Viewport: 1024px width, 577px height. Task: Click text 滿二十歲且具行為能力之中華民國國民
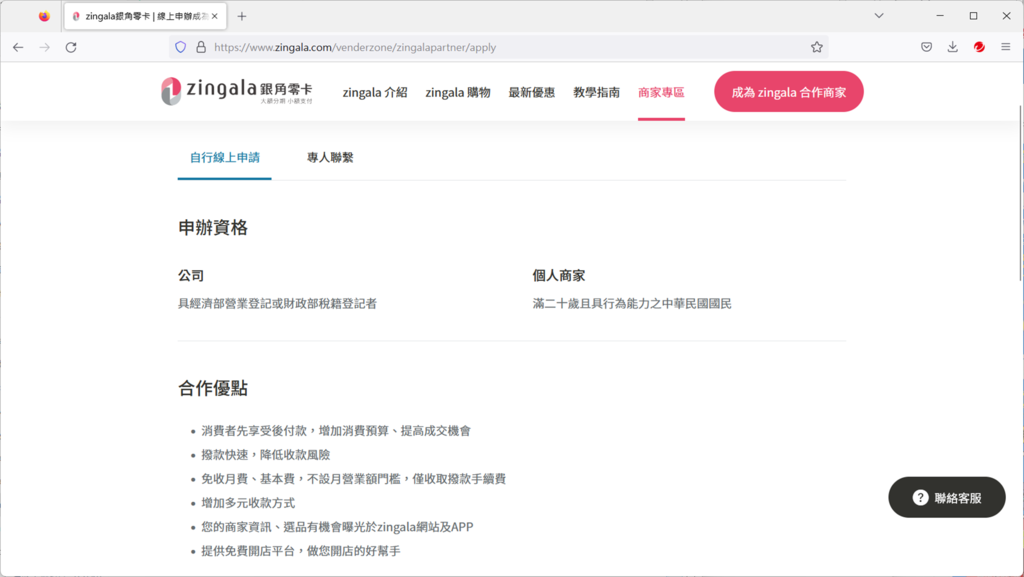point(632,304)
